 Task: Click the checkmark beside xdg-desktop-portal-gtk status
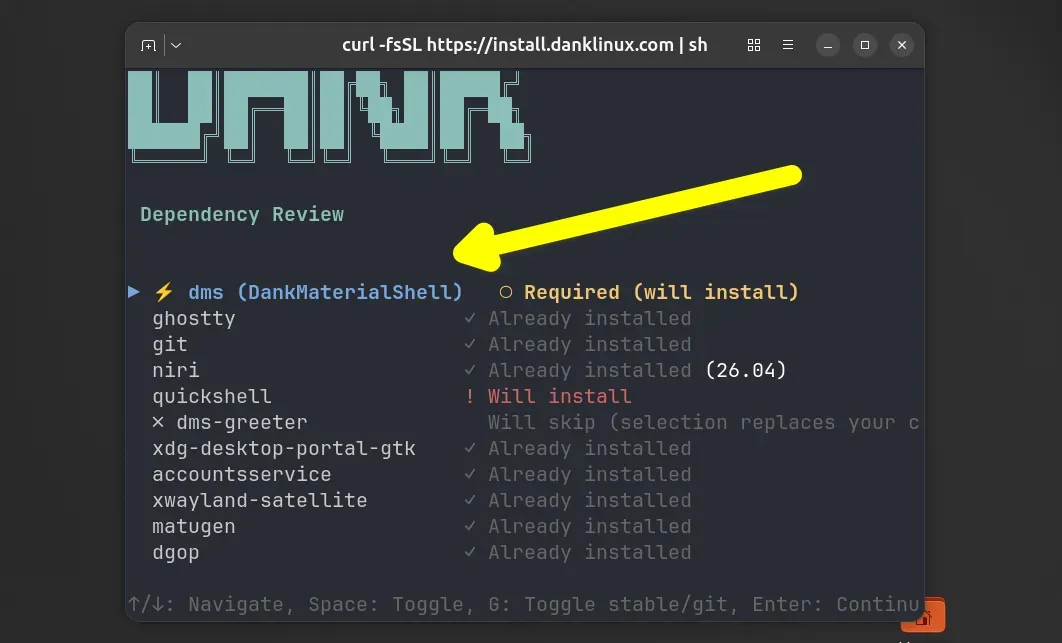[x=470, y=448]
